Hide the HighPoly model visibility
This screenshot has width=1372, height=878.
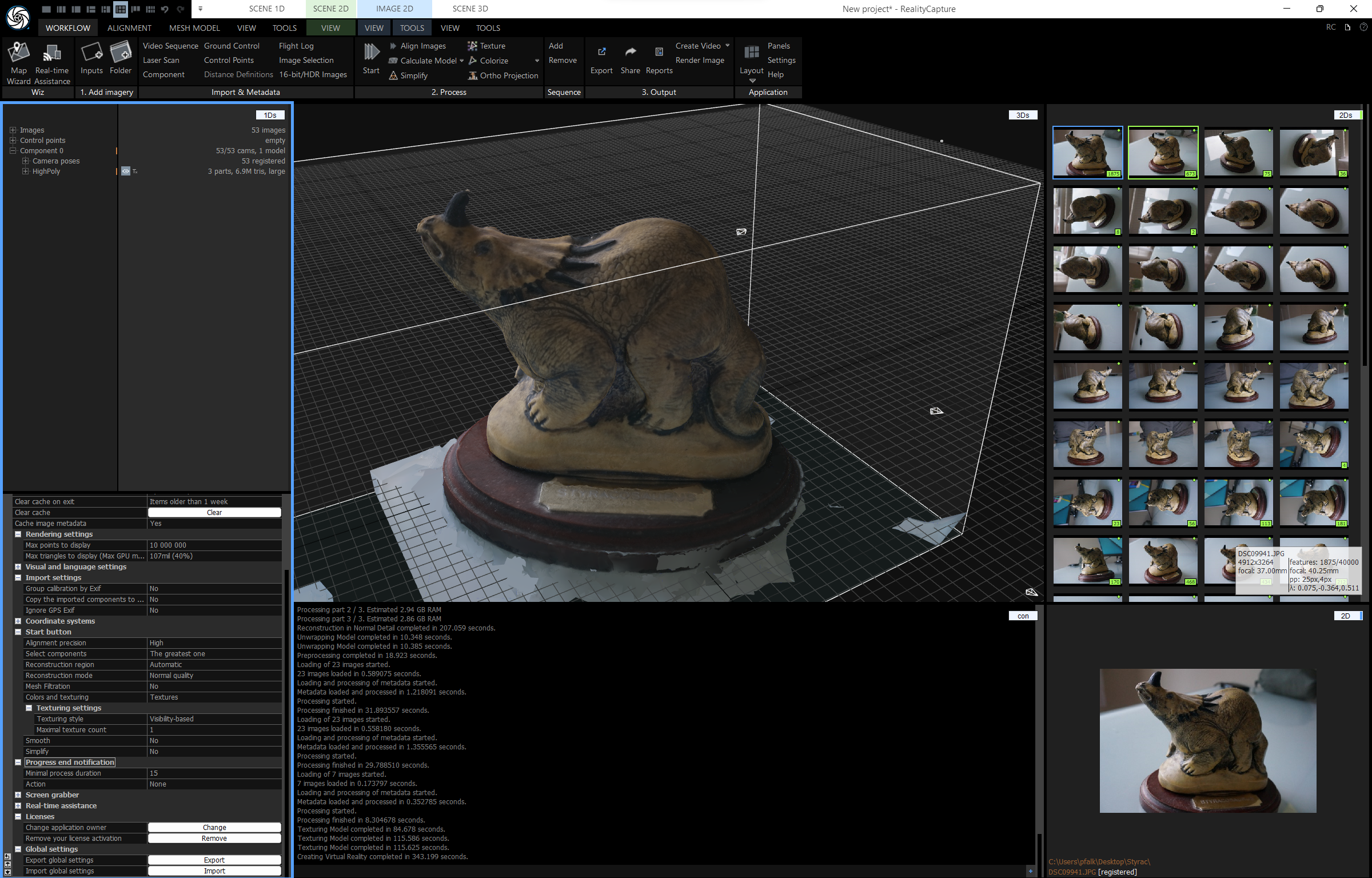pyautogui.click(x=126, y=171)
